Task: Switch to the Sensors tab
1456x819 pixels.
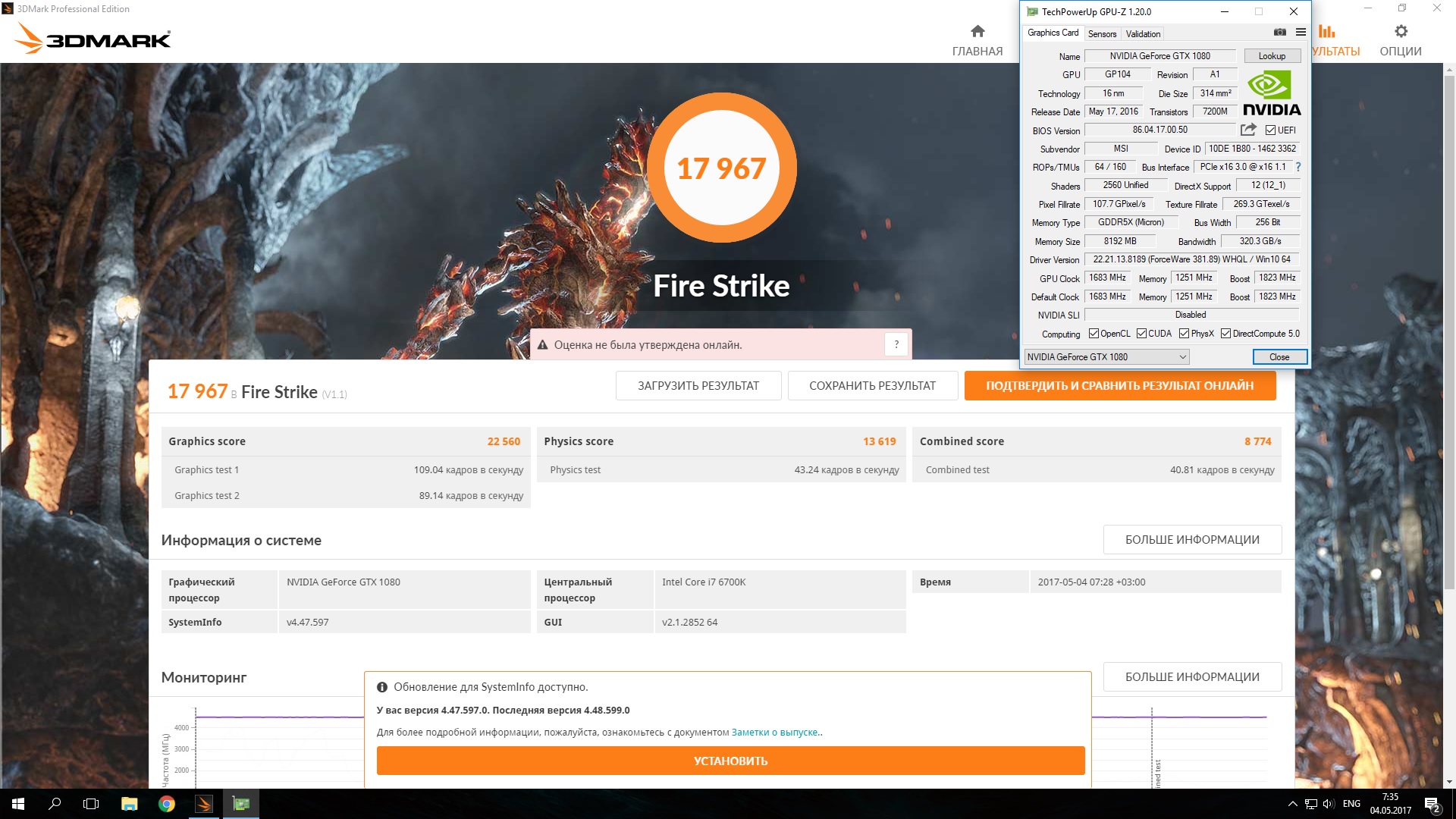Action: coord(1102,34)
